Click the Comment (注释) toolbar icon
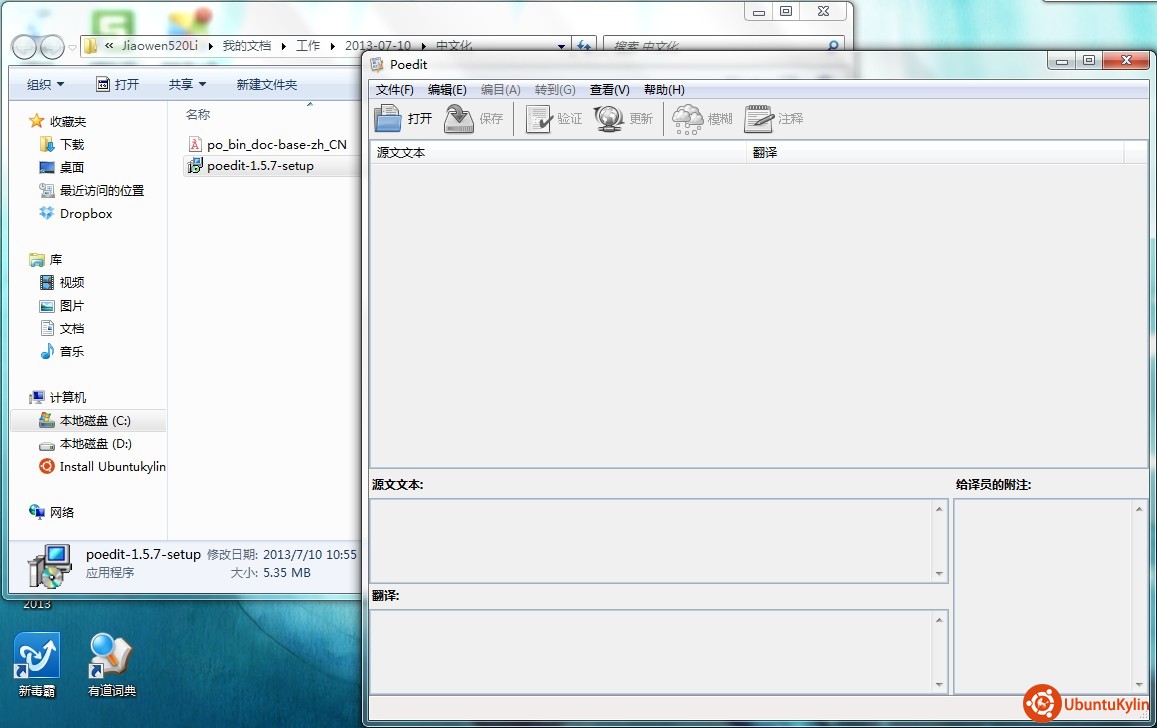 click(x=759, y=119)
